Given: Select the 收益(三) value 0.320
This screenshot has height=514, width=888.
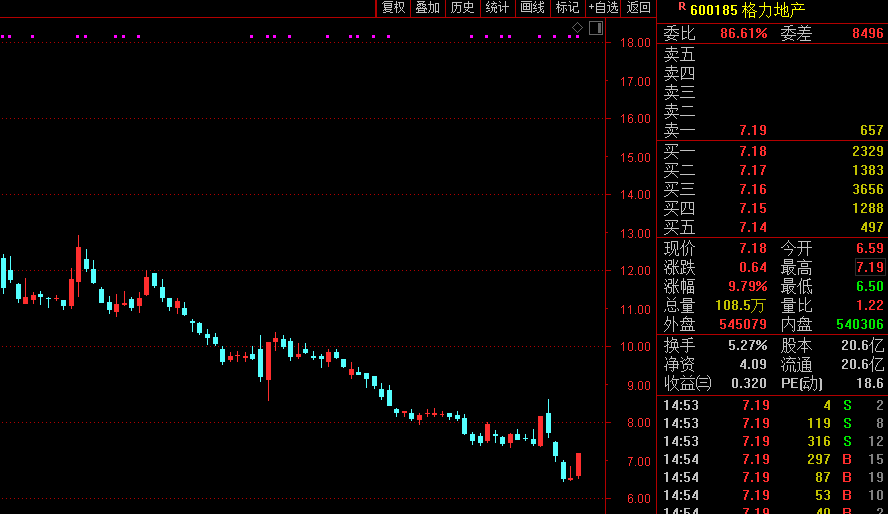Looking at the screenshot, I should 749,384.
